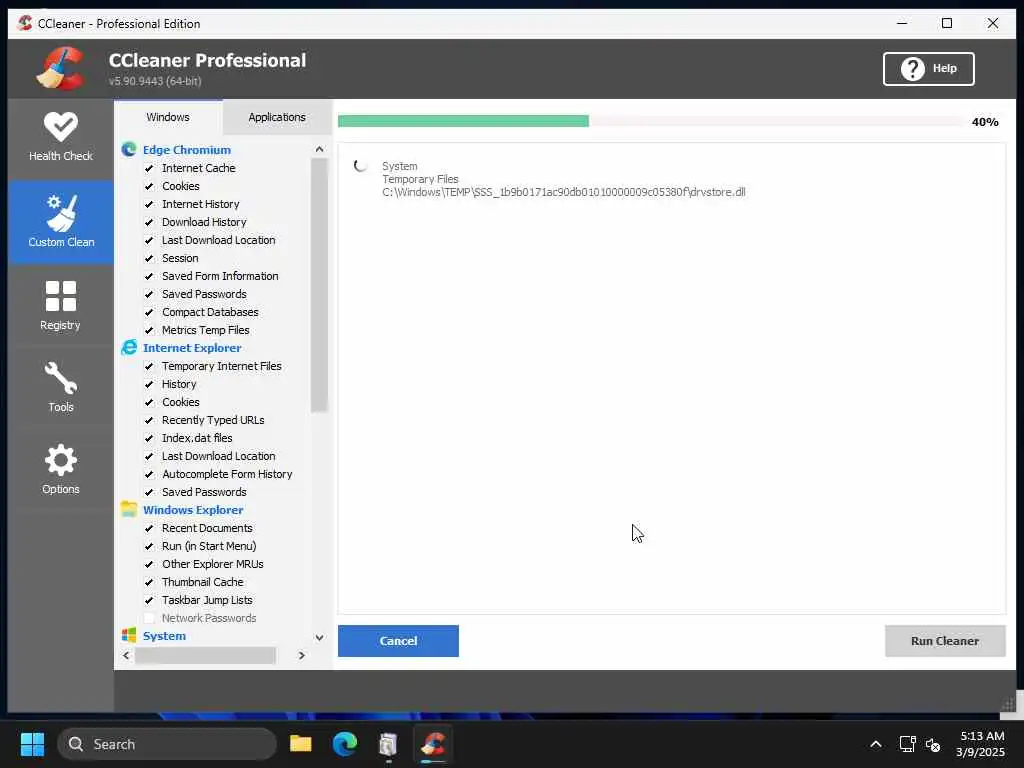Click the list scroll-up arrow
This screenshot has height=768, width=1024.
319,150
